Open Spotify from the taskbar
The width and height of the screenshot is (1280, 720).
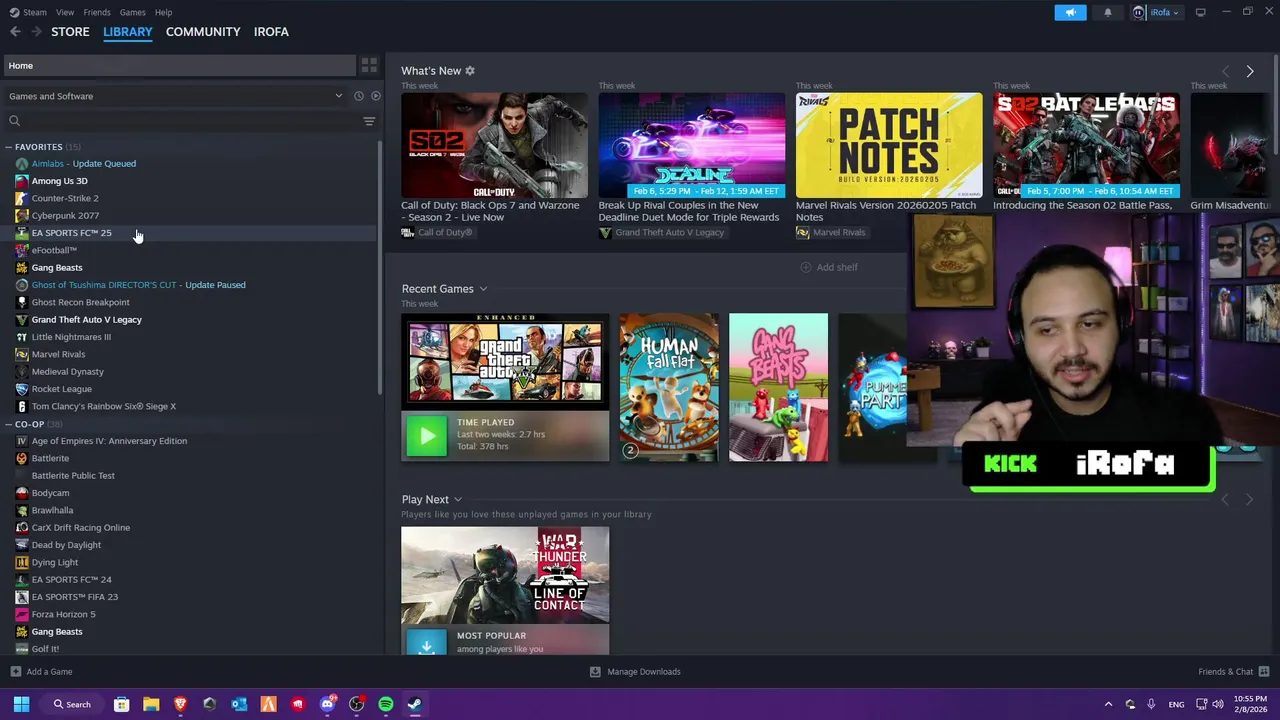point(386,704)
